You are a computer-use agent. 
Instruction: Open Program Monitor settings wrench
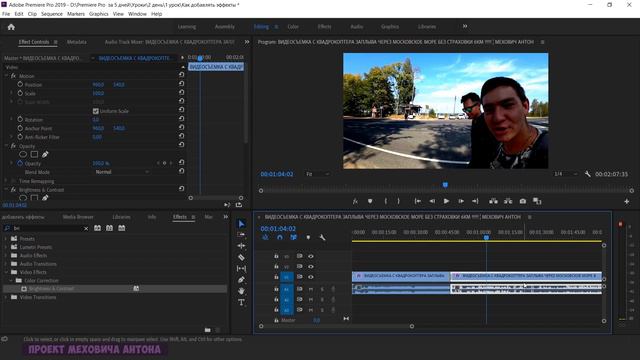pos(587,174)
